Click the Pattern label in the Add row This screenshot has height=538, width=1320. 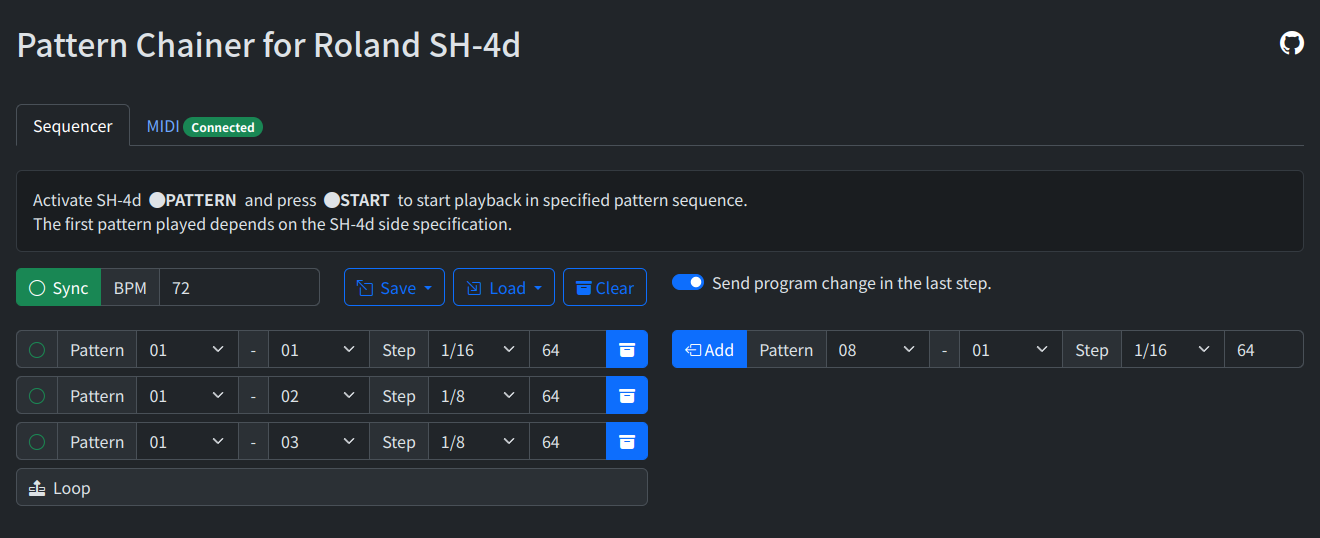(786, 350)
